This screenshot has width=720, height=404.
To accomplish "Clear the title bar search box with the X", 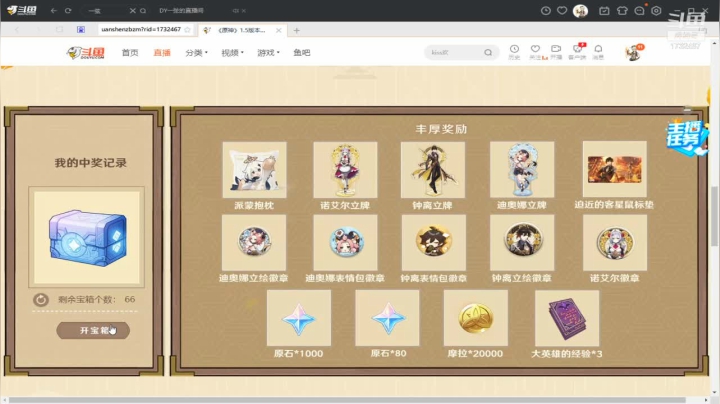I will point(132,11).
